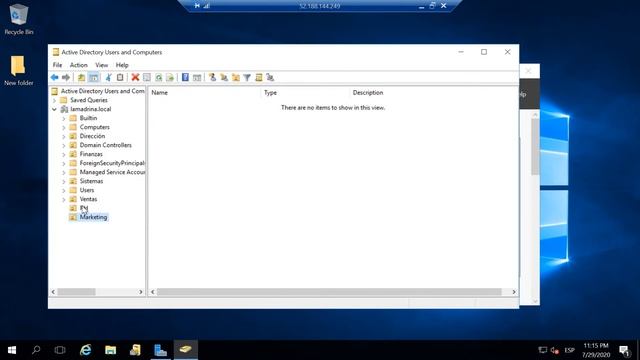Go up one level with the folder-up icon
Image resolution: width=640 pixels, height=360 pixels.
coord(82,77)
